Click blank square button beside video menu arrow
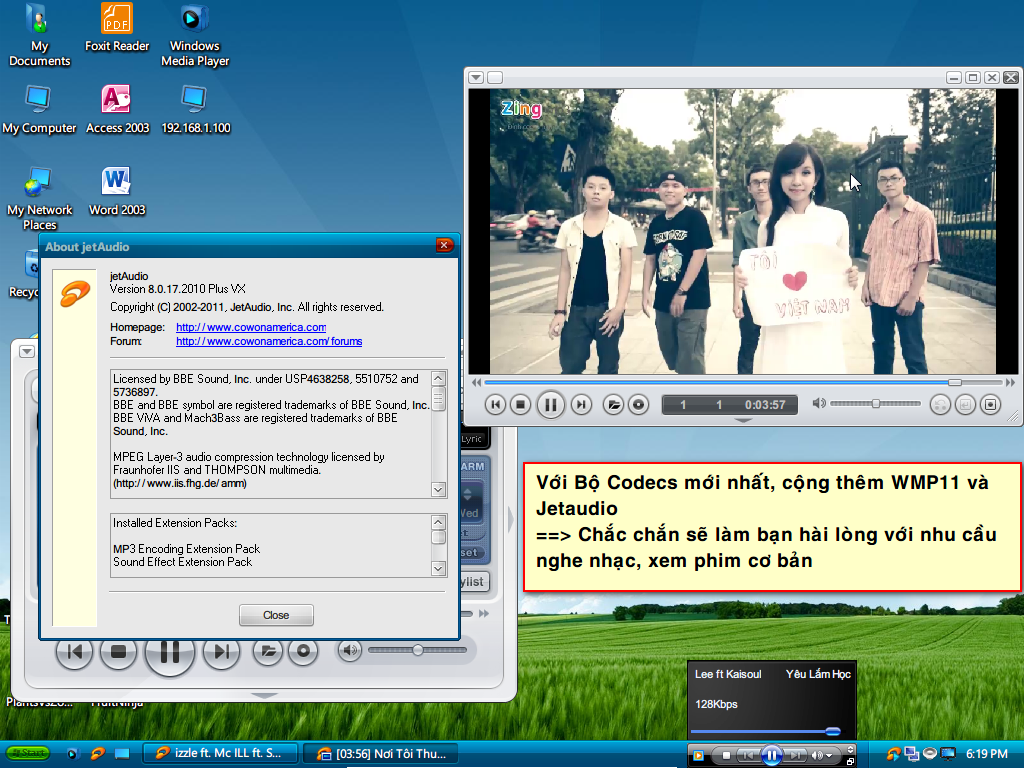 tap(495, 78)
